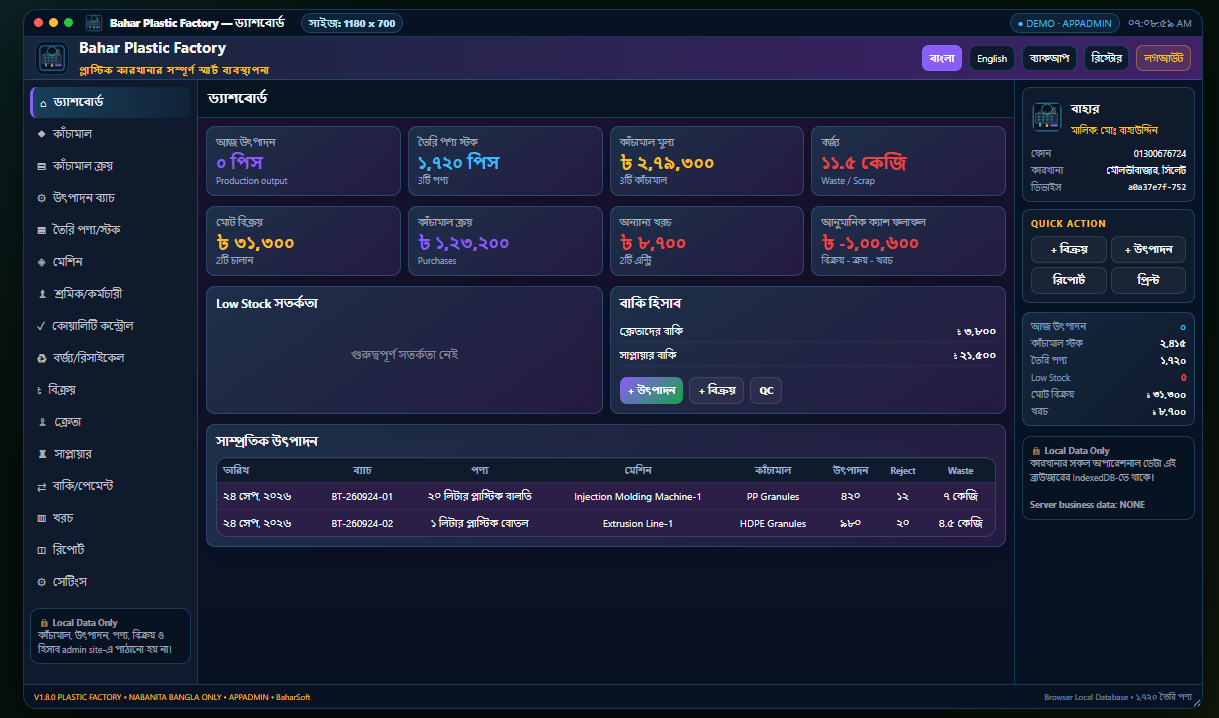Click batch BT-260924-02 in the table
This screenshot has height=718, width=1219.
click(x=362, y=523)
